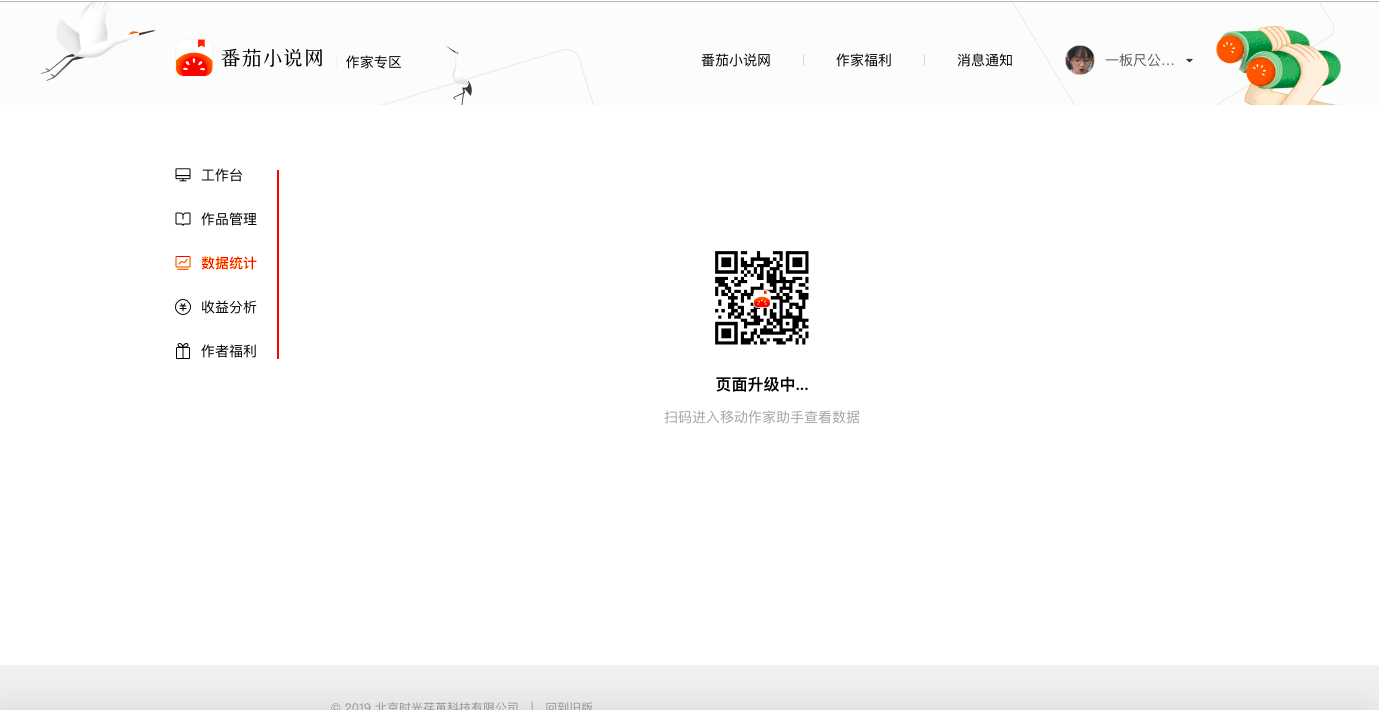Open 作者福利 in the sidebar
The image size is (1379, 710).
(x=229, y=351)
